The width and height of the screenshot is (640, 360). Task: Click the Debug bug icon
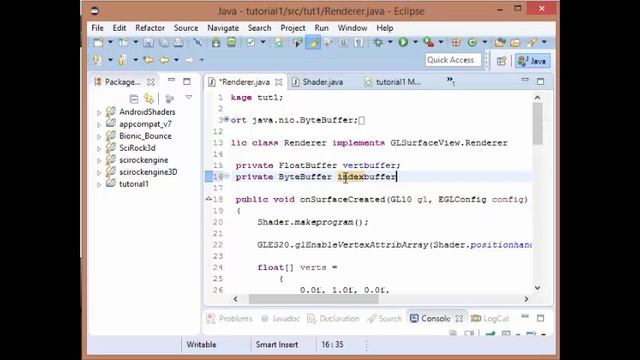(x=378, y=42)
